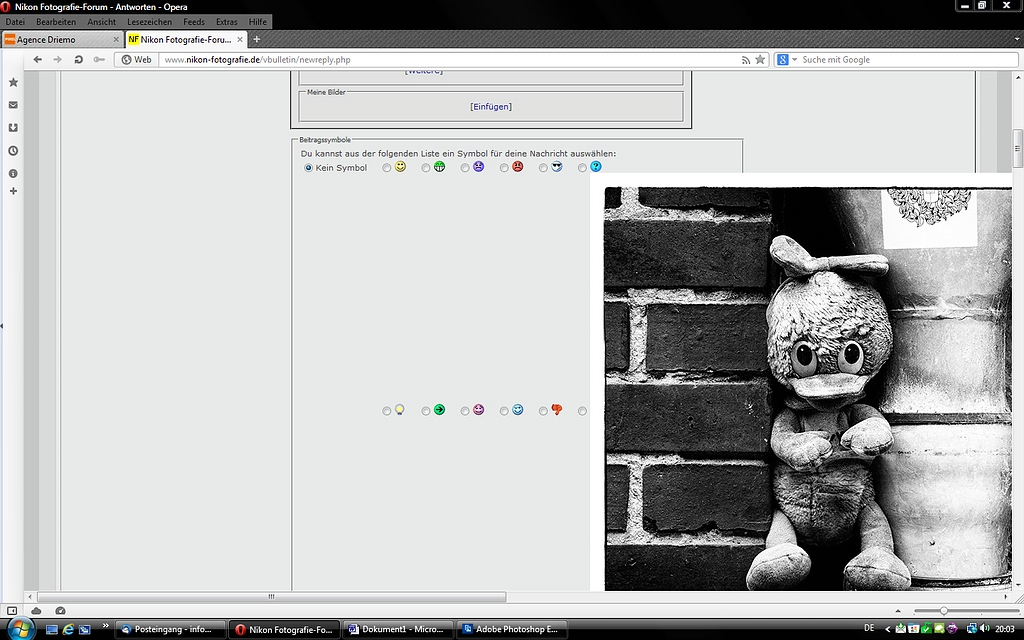The image size is (1024, 640).
Task: Pick the cool sunglasses face radio option
Action: click(543, 168)
